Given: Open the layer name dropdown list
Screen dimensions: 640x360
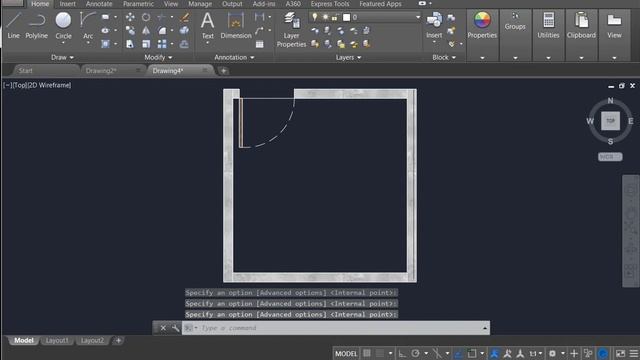Looking at the screenshot, I should tap(418, 17).
